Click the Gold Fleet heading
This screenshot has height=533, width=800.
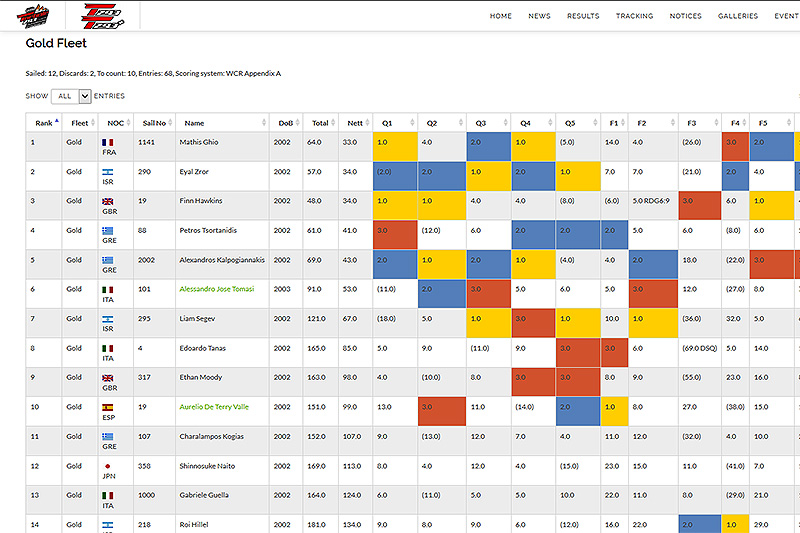tap(56, 43)
